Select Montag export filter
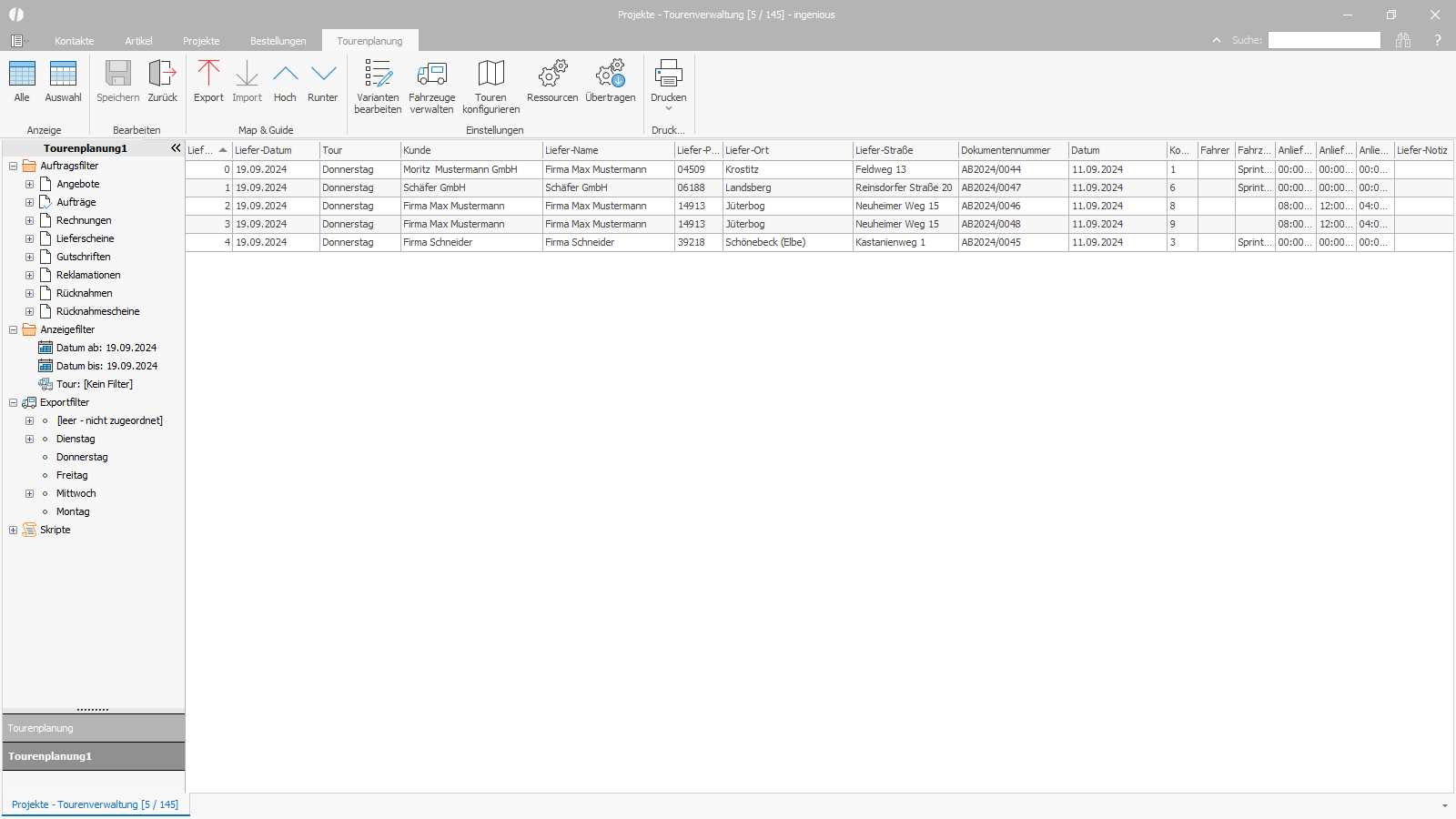The image size is (1456, 819). [x=73, y=511]
